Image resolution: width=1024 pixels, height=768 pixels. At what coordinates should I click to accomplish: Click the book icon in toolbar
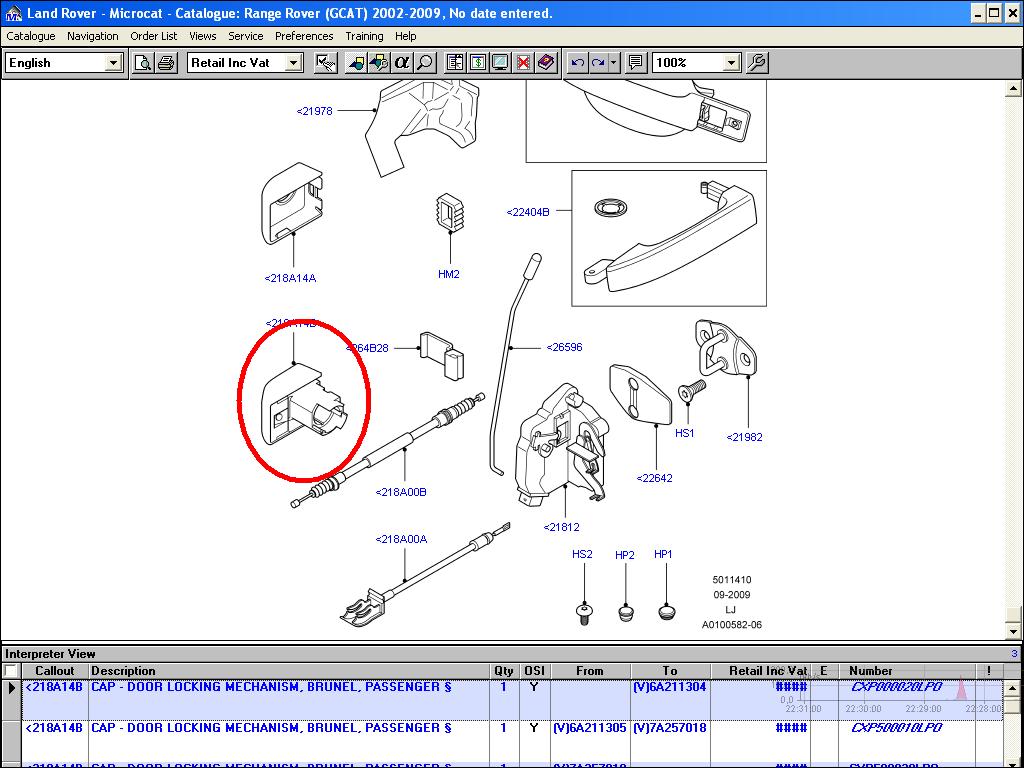(546, 63)
